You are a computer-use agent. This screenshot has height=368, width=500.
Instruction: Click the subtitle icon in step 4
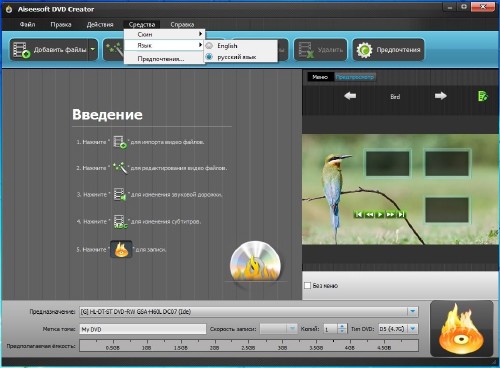pos(120,221)
